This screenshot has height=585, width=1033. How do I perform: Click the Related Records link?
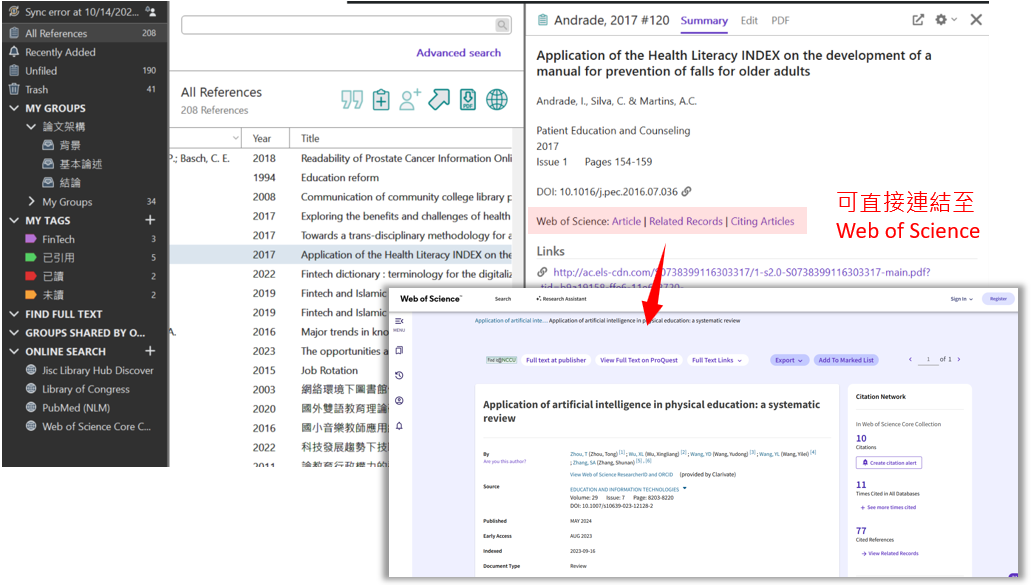click(686, 221)
